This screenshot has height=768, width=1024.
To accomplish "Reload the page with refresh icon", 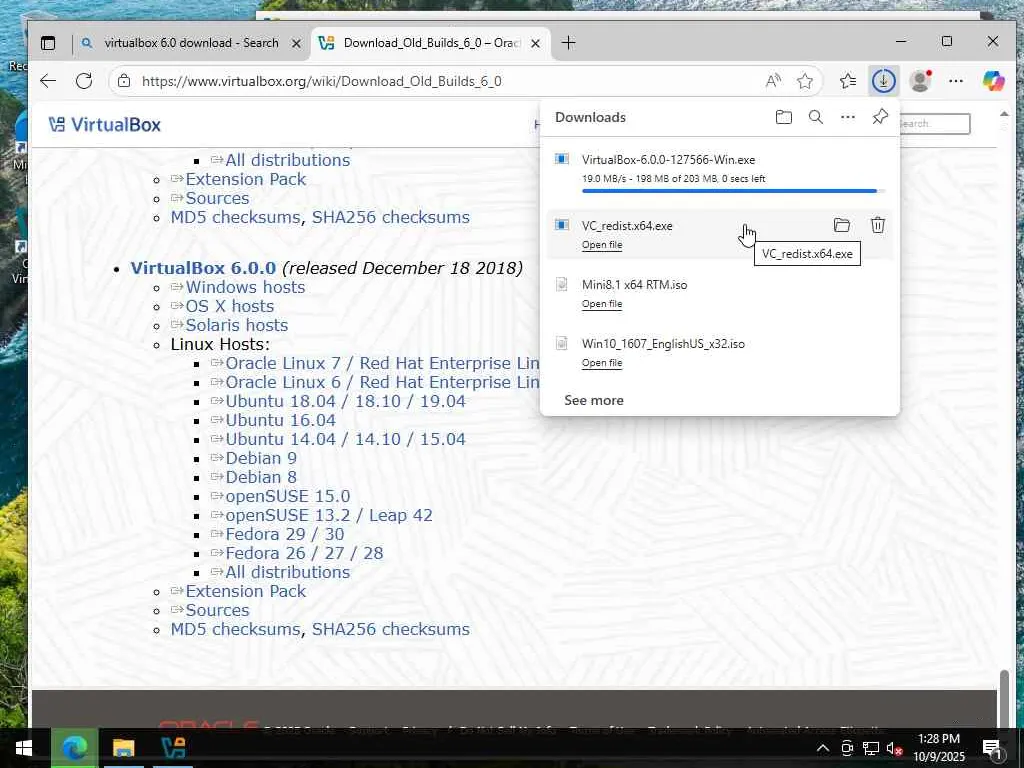I will point(84,81).
